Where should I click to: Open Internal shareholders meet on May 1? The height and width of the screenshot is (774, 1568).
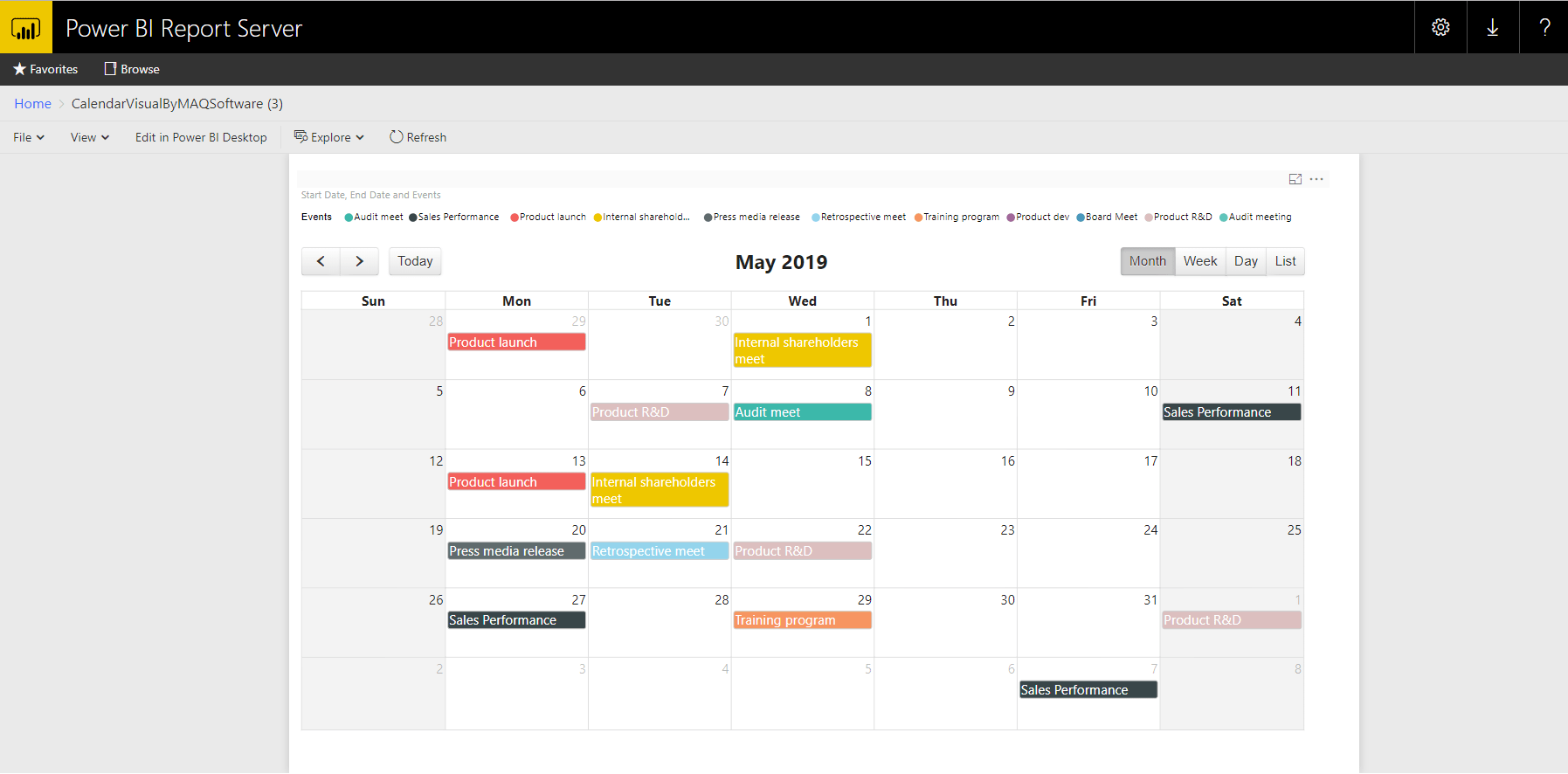click(803, 350)
